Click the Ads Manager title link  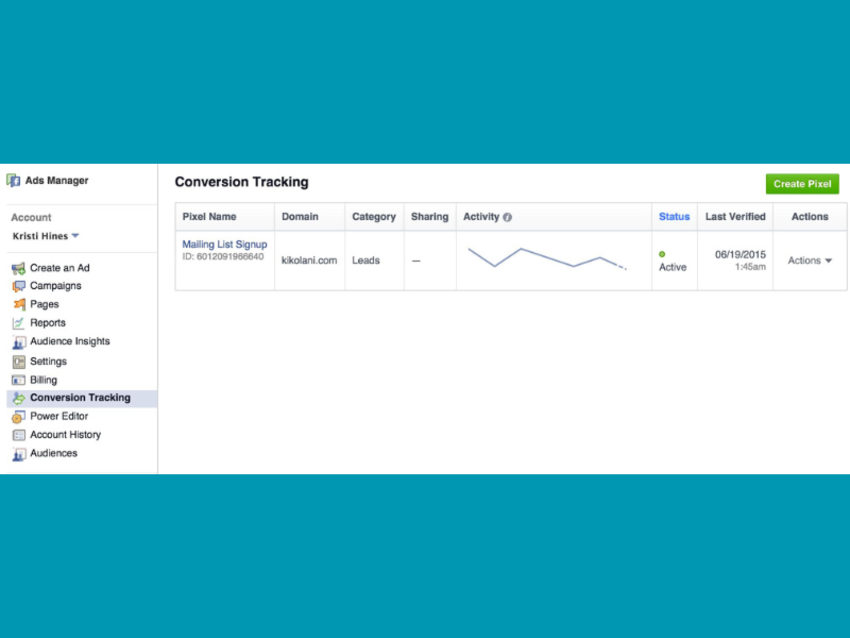click(x=56, y=181)
